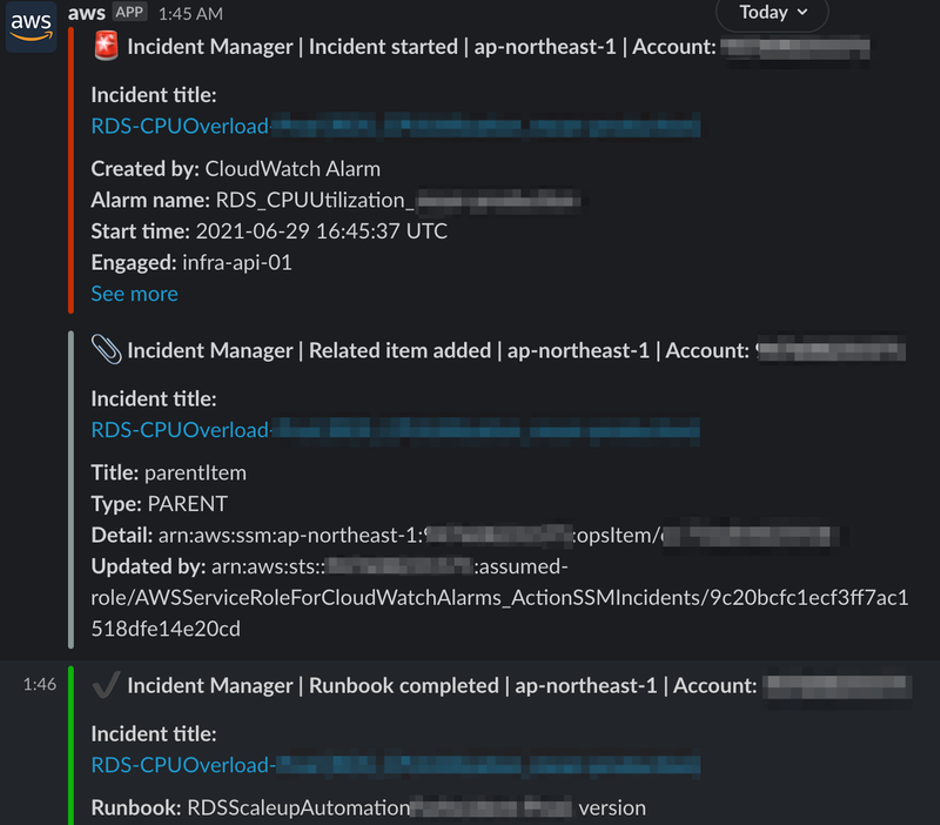Open RDS-CPUOverload link under Related item added
940x825 pixels.
point(180,430)
